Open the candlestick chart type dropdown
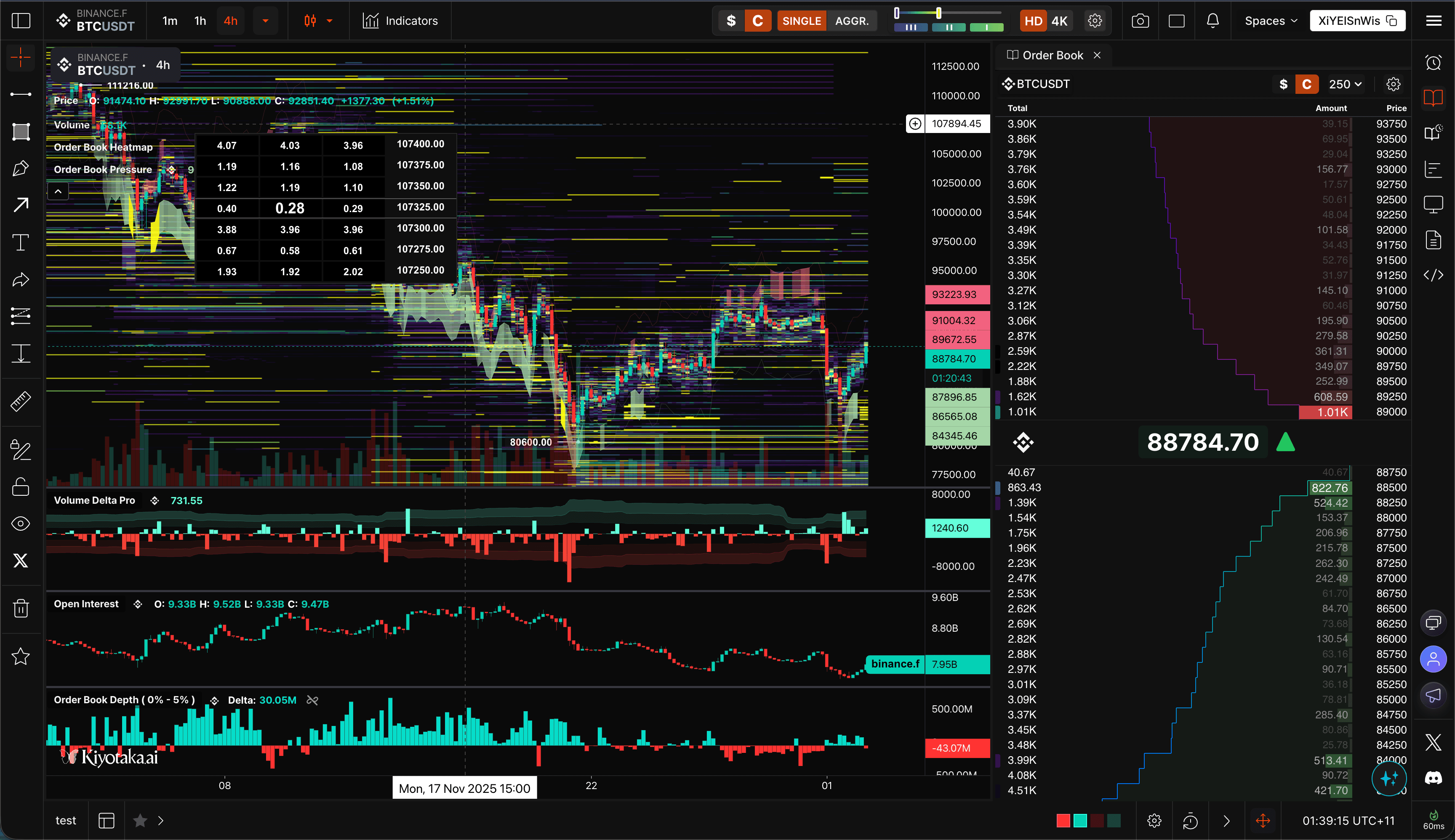Screen dimensions: 1455x840 (x=330, y=21)
